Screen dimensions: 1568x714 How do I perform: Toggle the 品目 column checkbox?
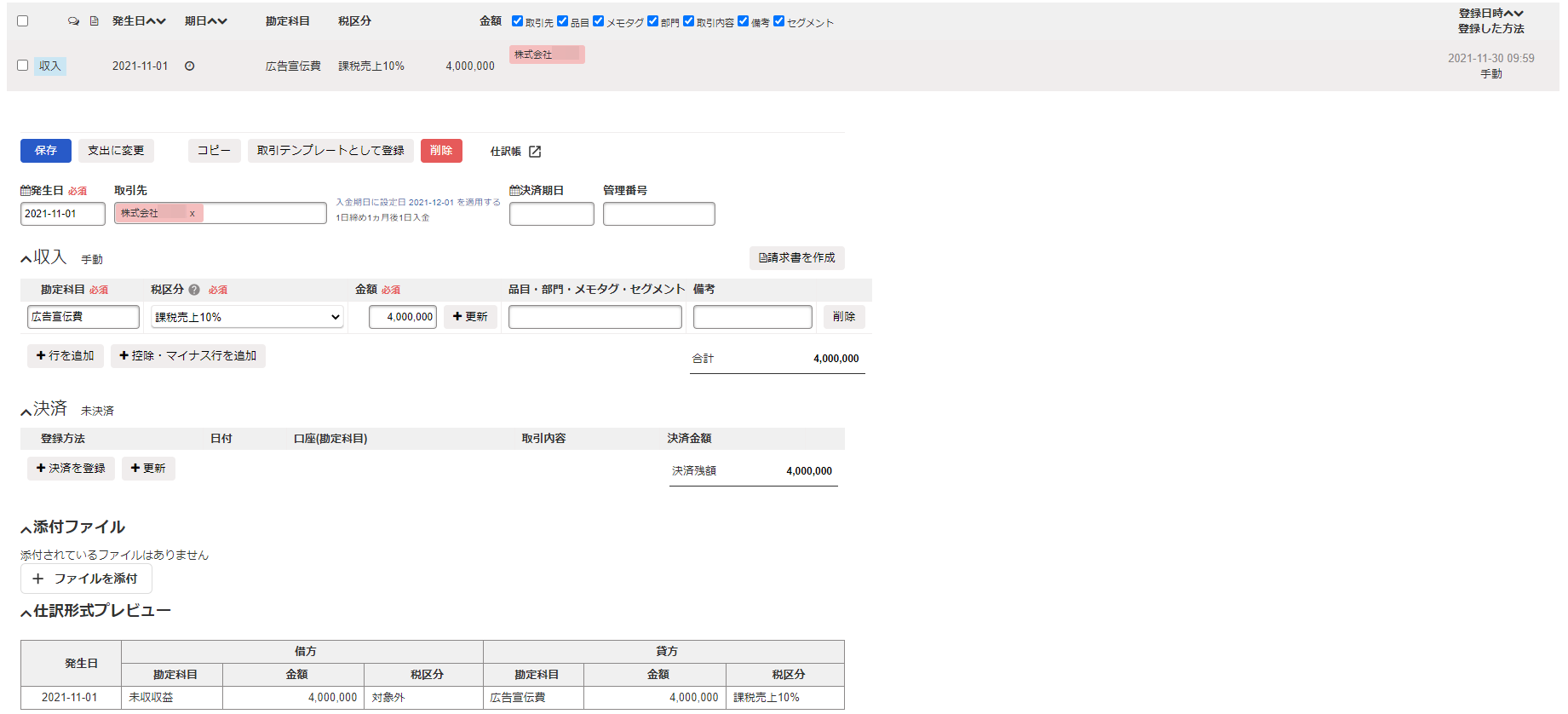pos(562,21)
